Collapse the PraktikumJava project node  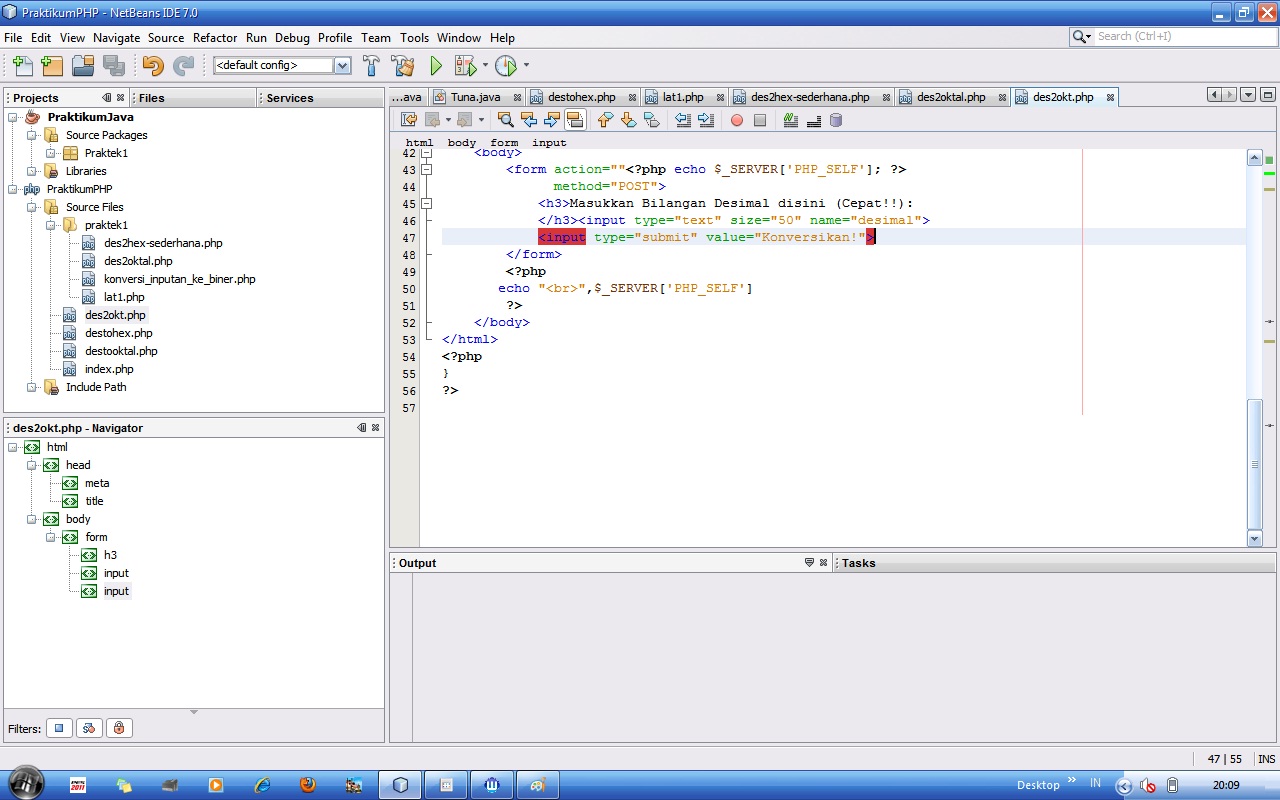coord(13,117)
